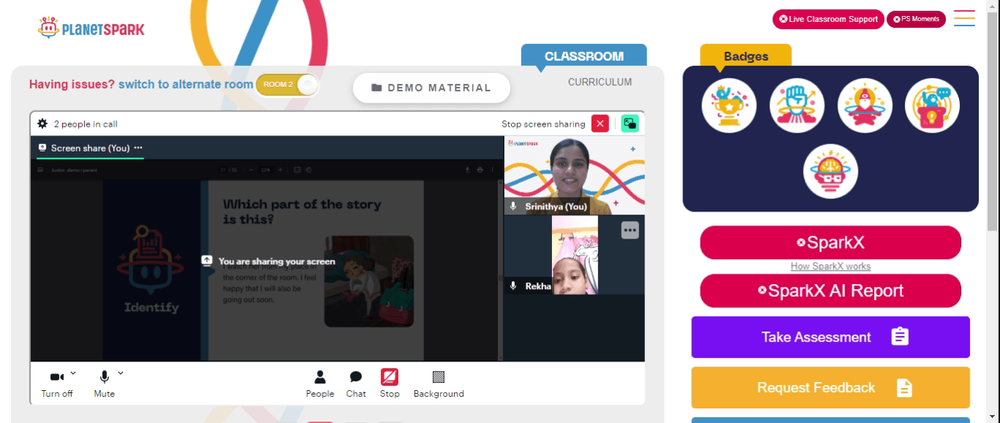The image size is (1000, 423).
Task: Open Background effects
Action: point(439,384)
